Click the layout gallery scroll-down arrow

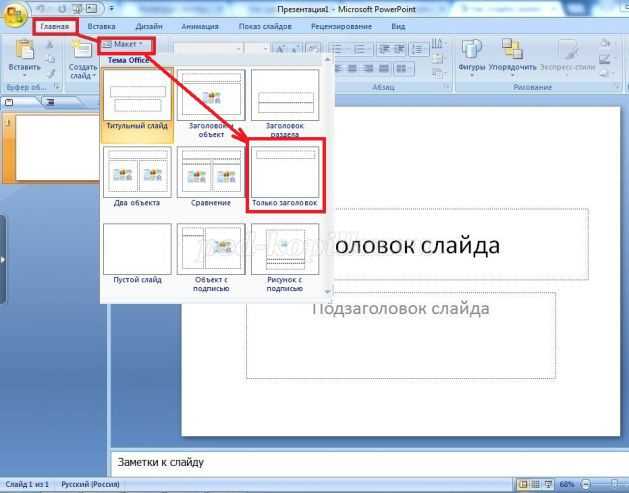(328, 291)
